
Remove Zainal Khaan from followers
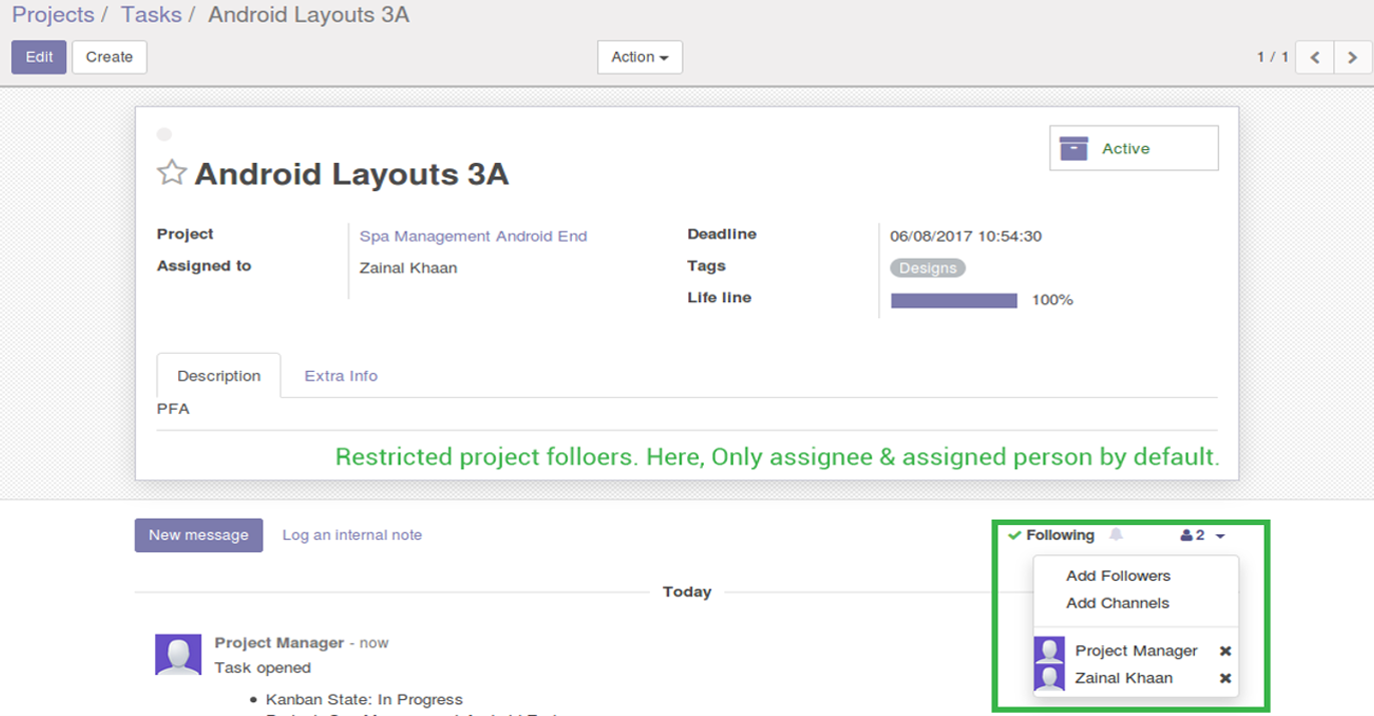(x=1225, y=678)
